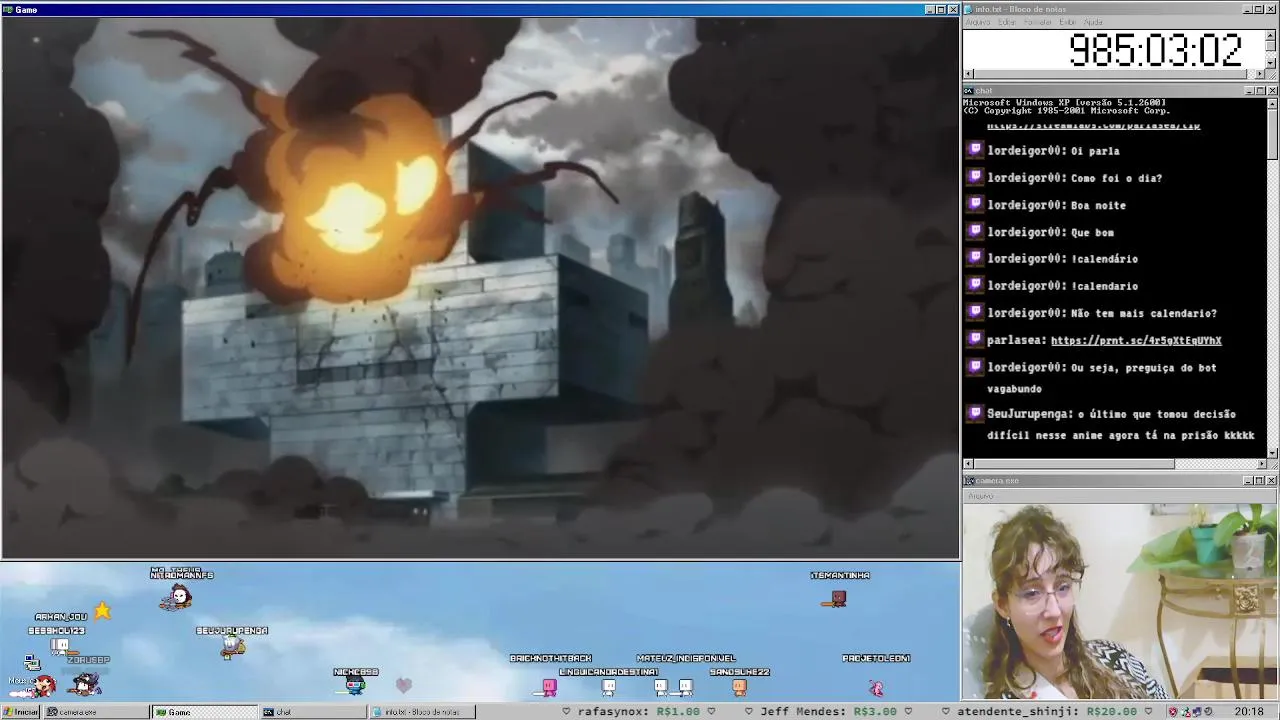This screenshot has height=720, width=1280.
Task: Click 'atendente_shinji: R$20.00' donation text
Action: pyautogui.click(x=1047, y=712)
